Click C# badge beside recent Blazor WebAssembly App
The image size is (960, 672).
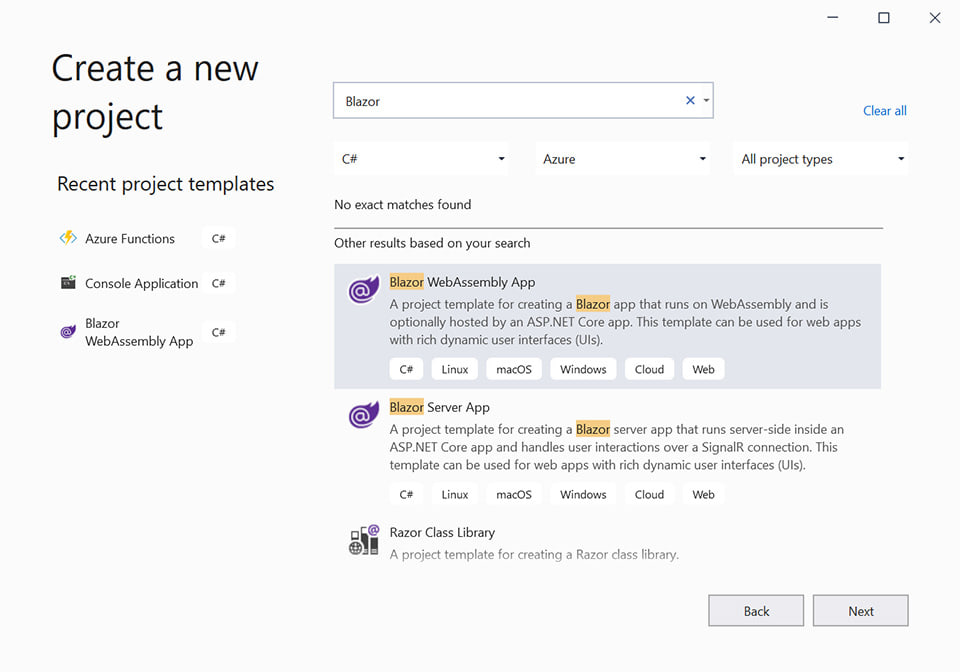[x=219, y=332]
